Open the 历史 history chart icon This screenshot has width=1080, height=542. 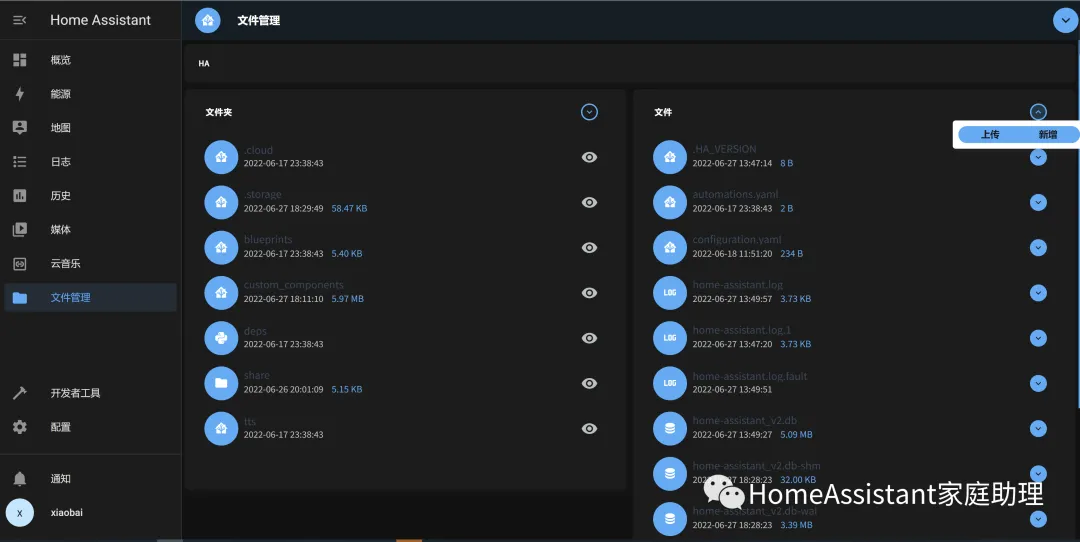pyautogui.click(x=20, y=196)
